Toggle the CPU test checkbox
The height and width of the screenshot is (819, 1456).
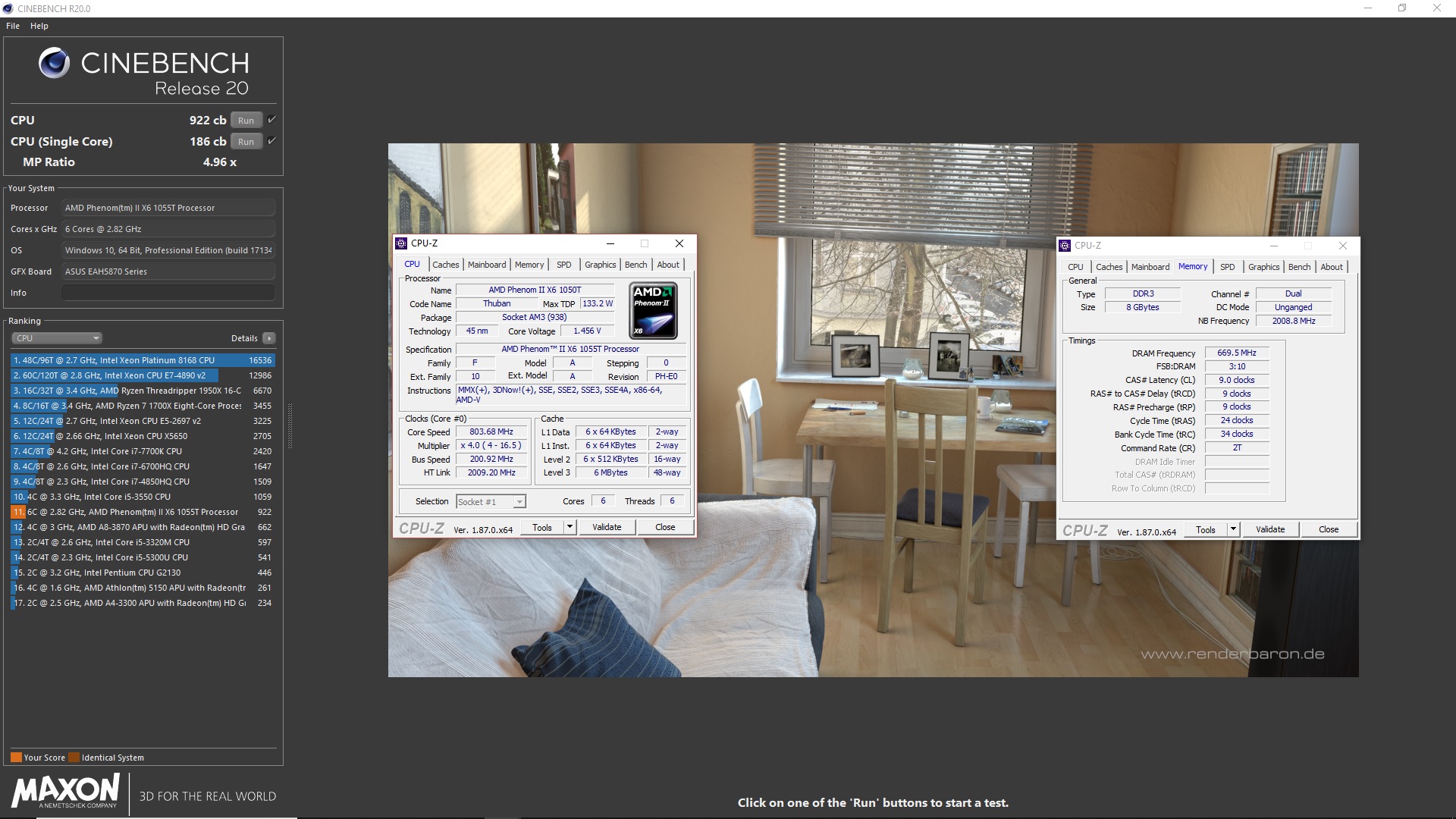pos(271,120)
